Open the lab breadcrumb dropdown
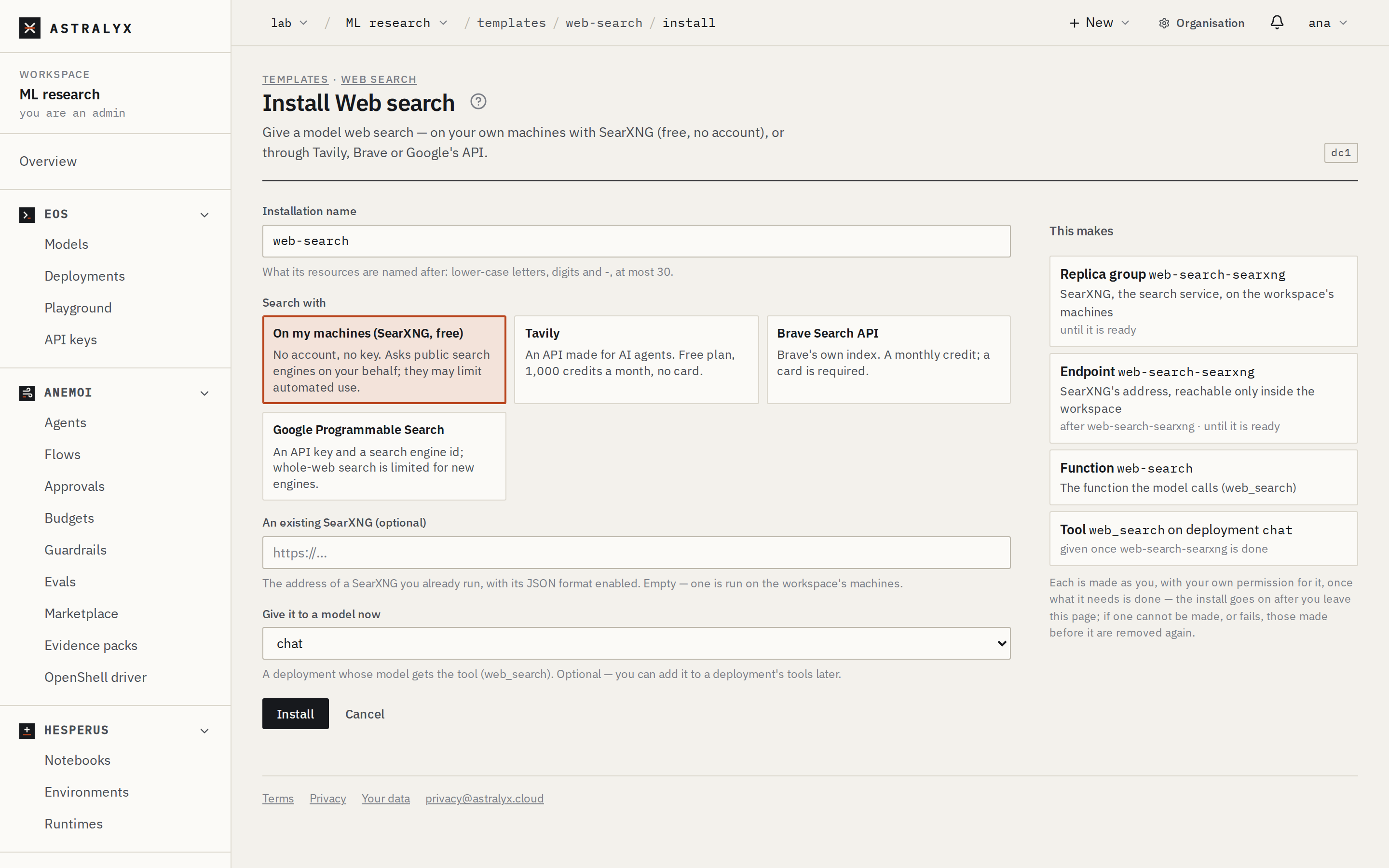The height and width of the screenshot is (868, 1389). pos(289,23)
